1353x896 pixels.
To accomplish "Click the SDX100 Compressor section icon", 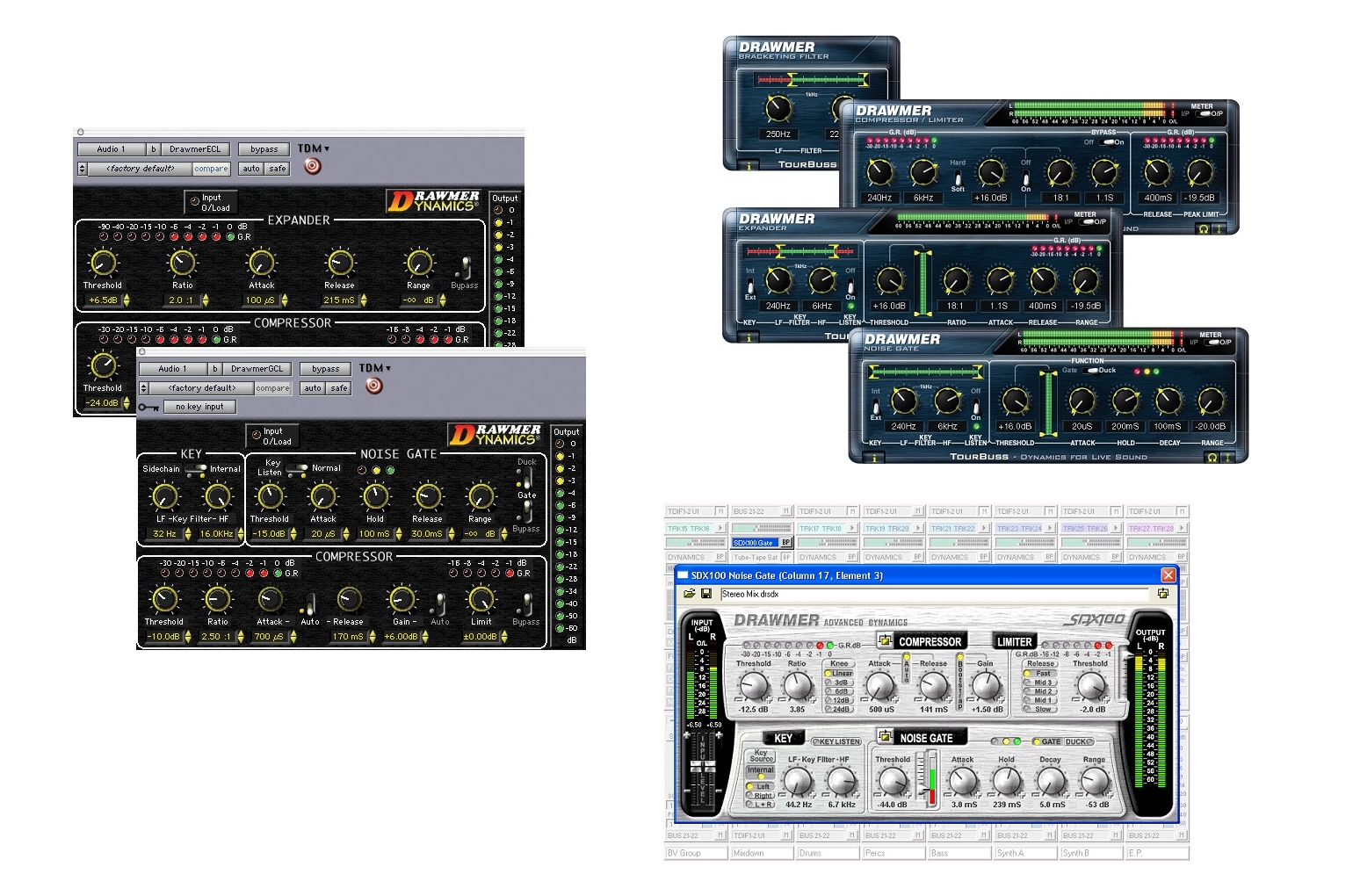I will tap(885, 640).
